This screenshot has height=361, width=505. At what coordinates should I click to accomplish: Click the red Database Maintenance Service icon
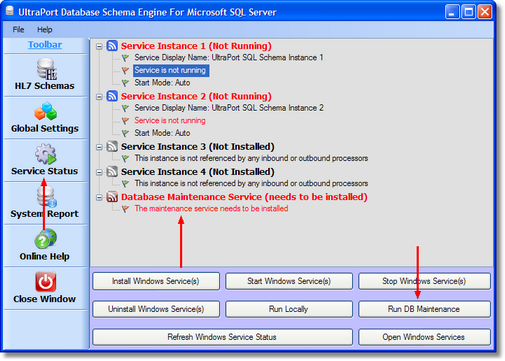click(112, 197)
